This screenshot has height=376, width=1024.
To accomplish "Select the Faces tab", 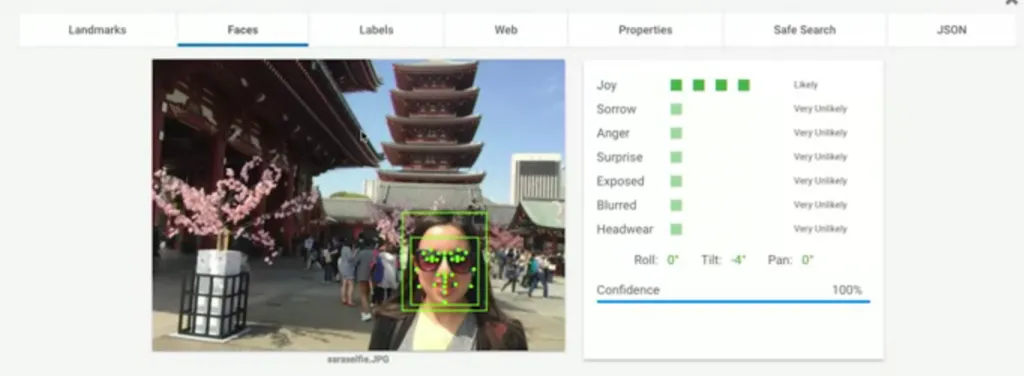I will click(242, 30).
